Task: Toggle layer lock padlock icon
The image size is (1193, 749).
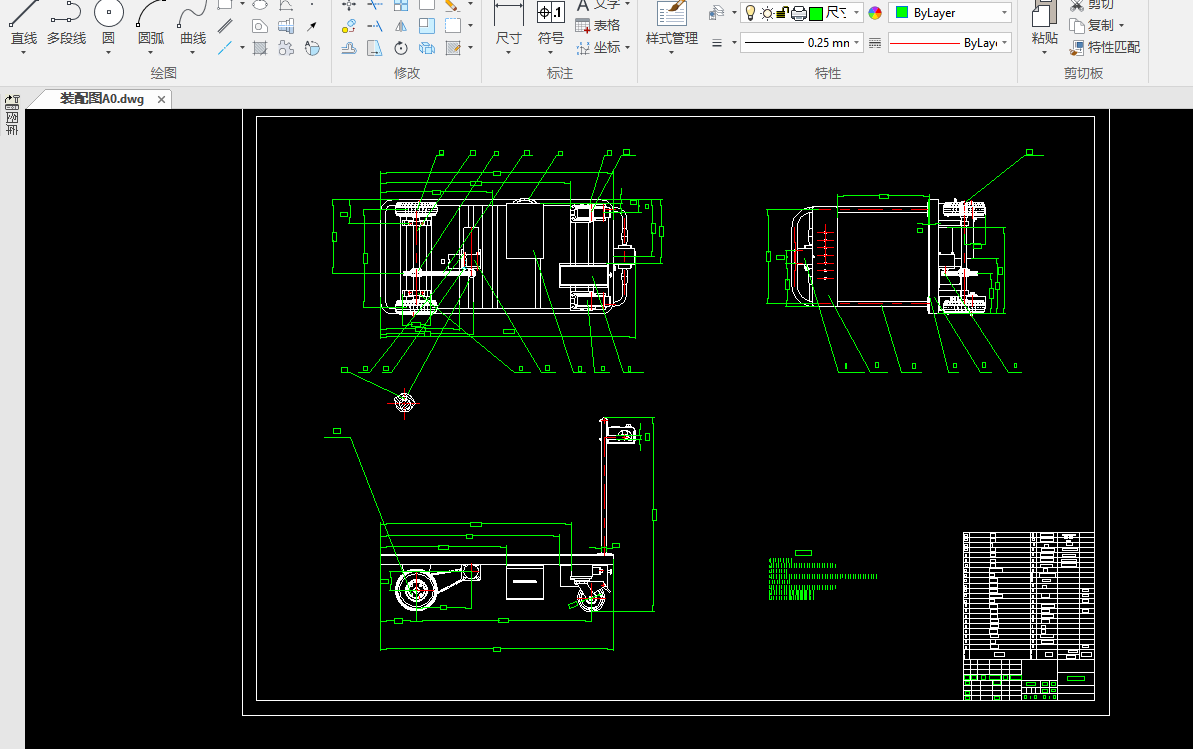Action: (x=783, y=13)
